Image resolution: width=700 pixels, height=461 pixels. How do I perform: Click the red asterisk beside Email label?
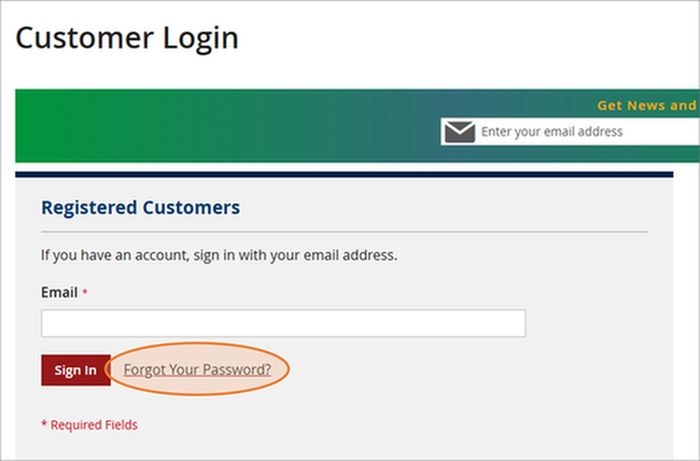click(x=85, y=292)
